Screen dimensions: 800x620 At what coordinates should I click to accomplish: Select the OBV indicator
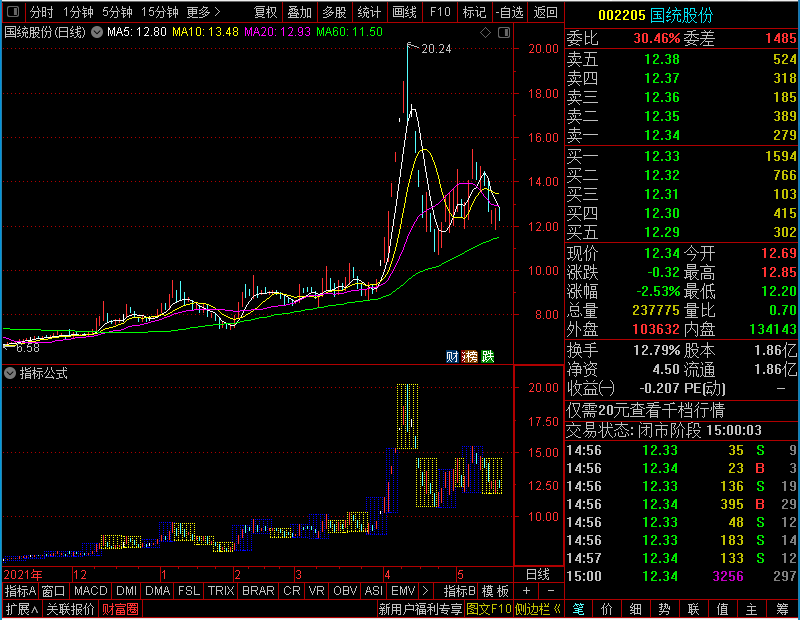[x=345, y=591]
